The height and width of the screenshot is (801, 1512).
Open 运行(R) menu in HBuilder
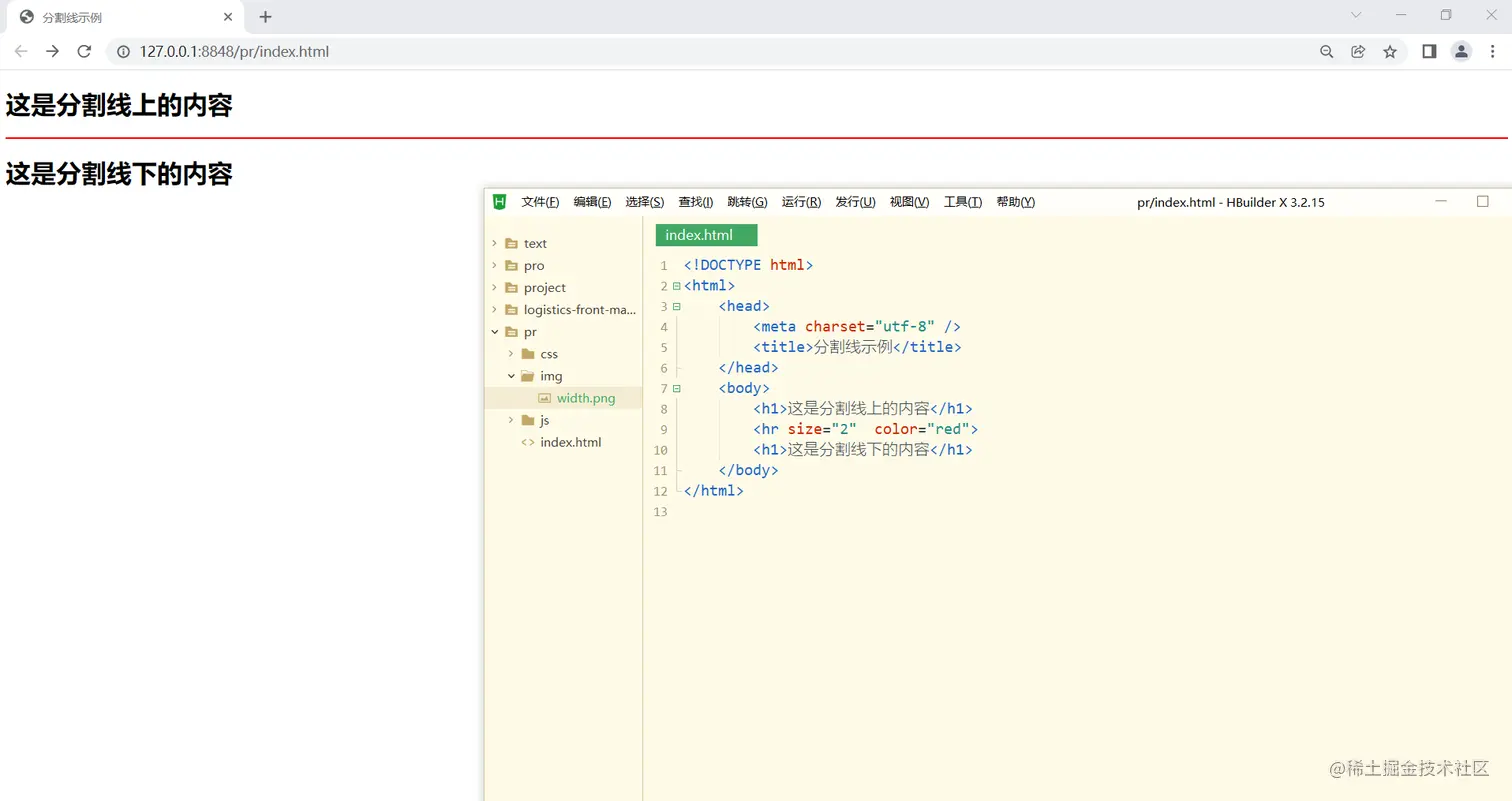801,202
